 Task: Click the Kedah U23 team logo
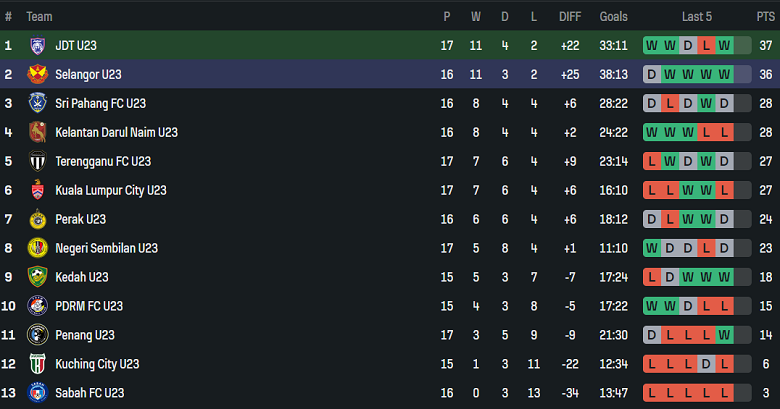[x=38, y=277]
